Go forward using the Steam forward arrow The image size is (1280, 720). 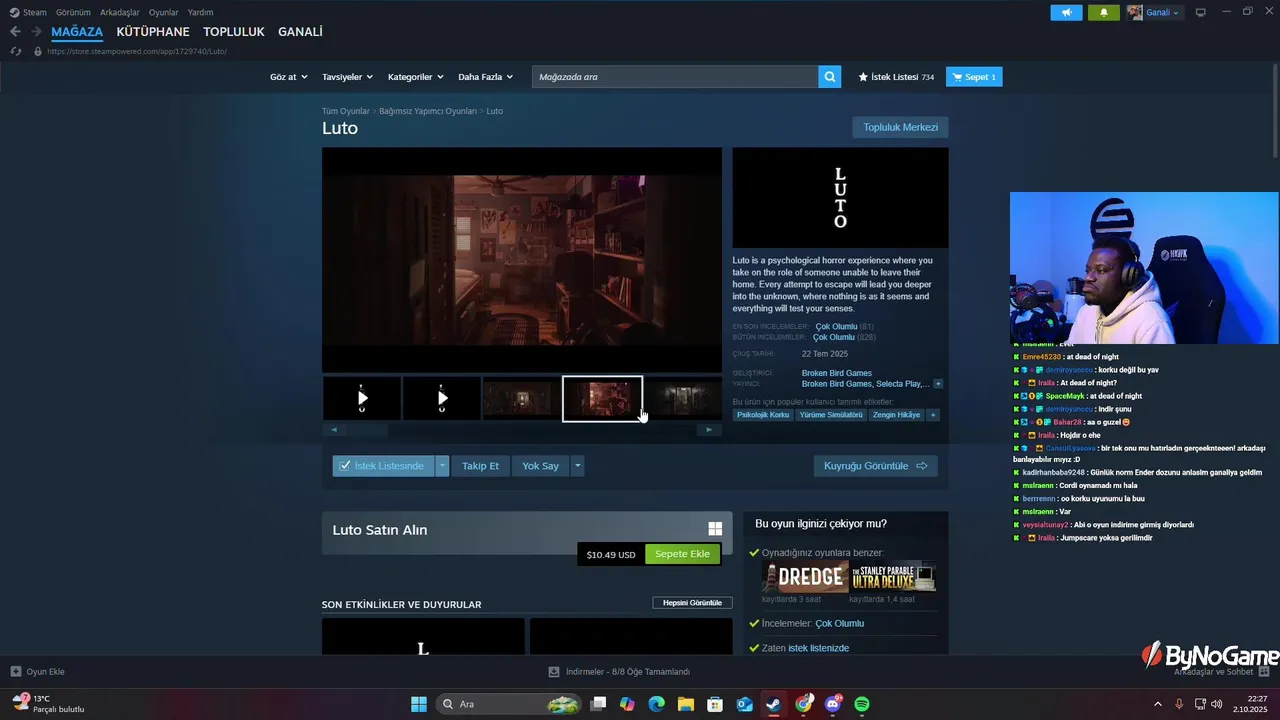(x=36, y=32)
